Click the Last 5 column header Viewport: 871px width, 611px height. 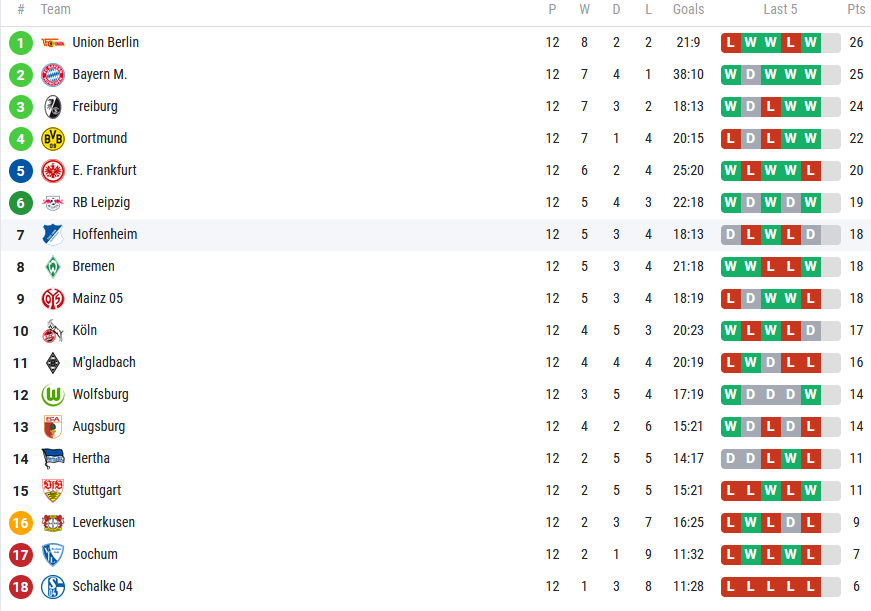[x=780, y=9]
